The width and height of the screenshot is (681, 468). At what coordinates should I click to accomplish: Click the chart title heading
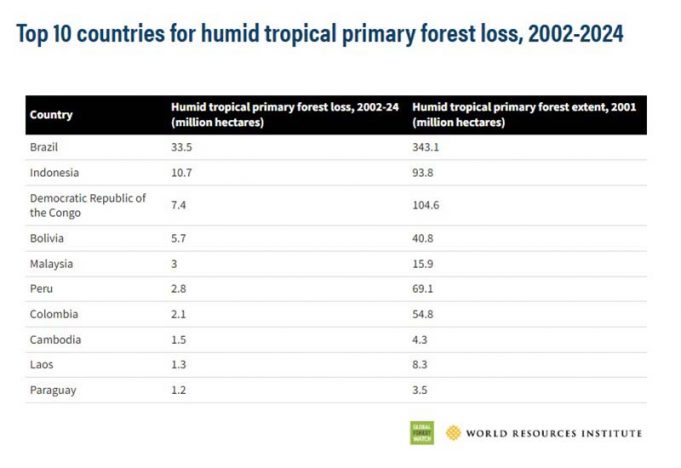pos(320,35)
